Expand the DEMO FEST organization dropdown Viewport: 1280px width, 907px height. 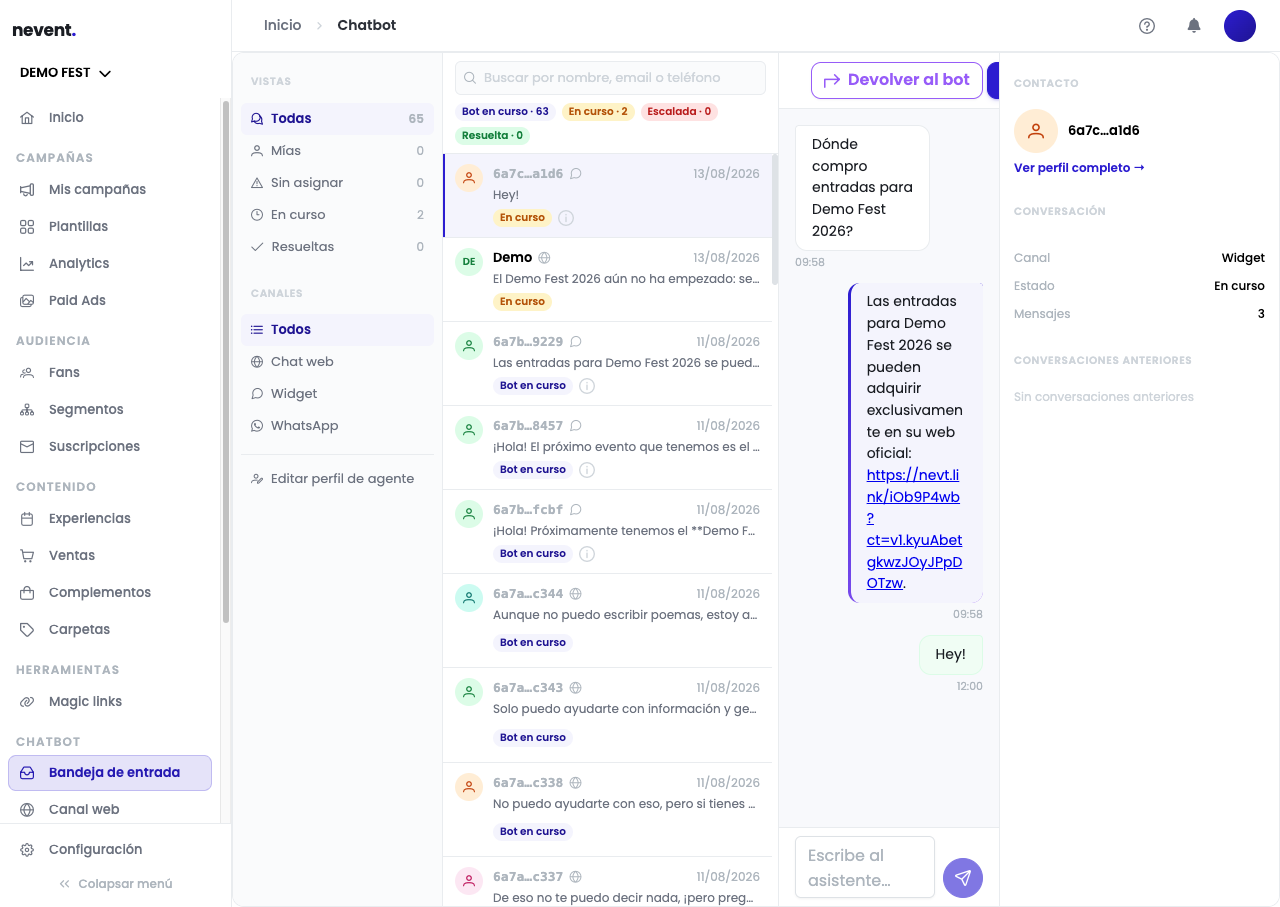(x=66, y=73)
